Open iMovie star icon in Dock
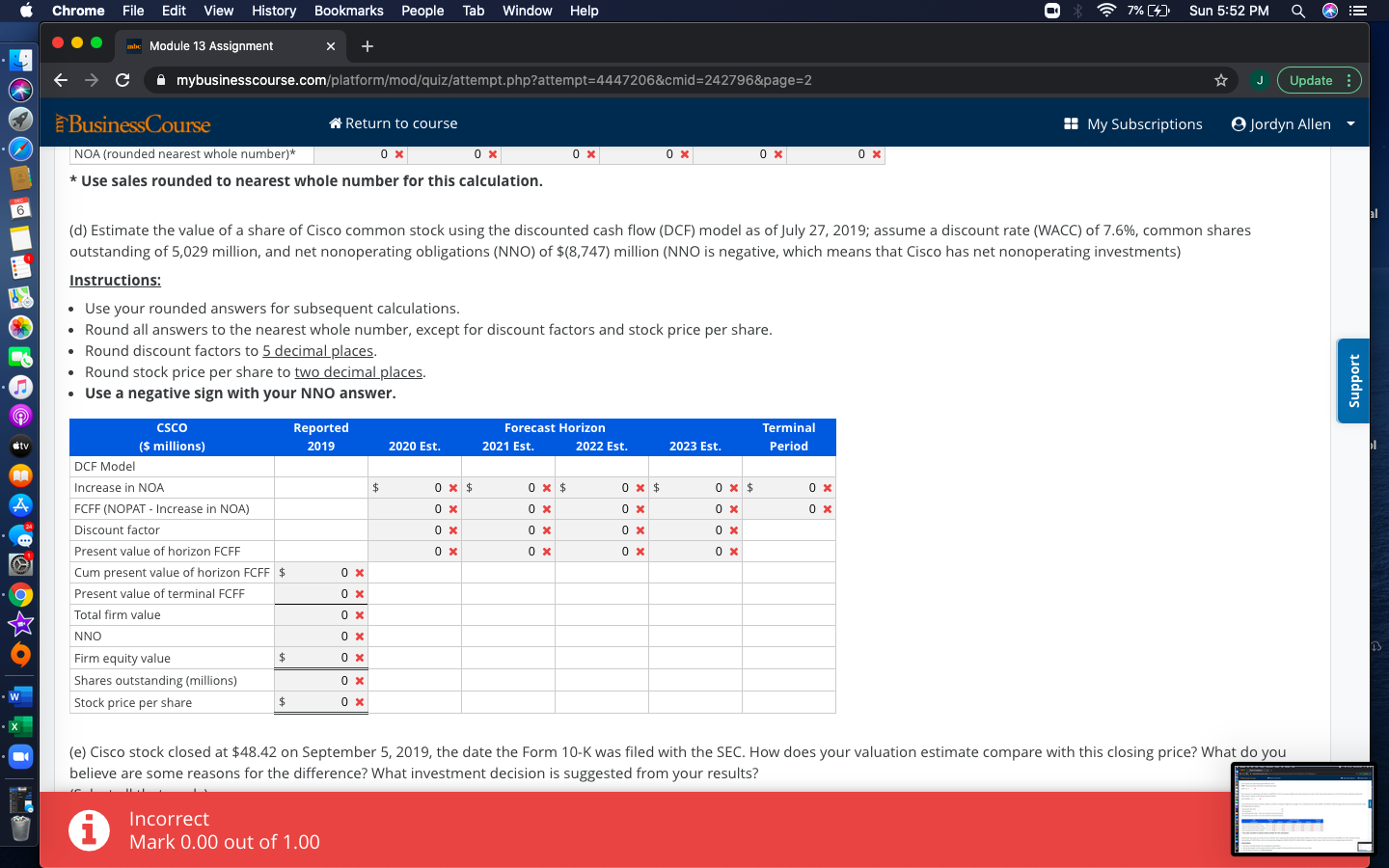This screenshot has height=868, width=1389. (x=20, y=624)
